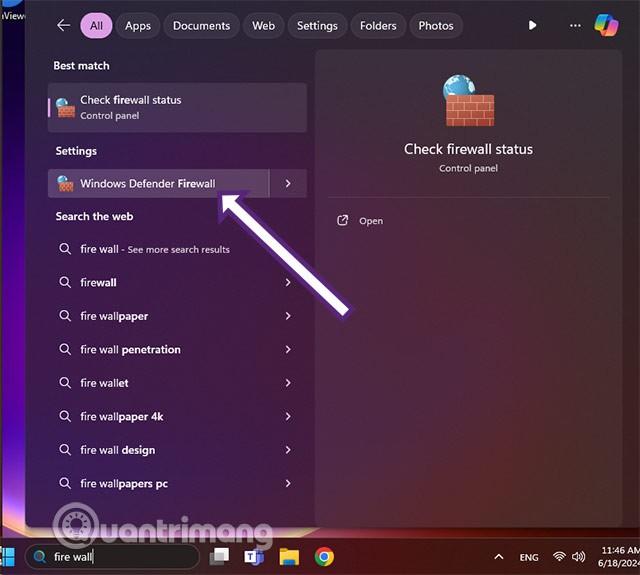
Task: Open the three-dot more options menu
Action: click(x=573, y=25)
